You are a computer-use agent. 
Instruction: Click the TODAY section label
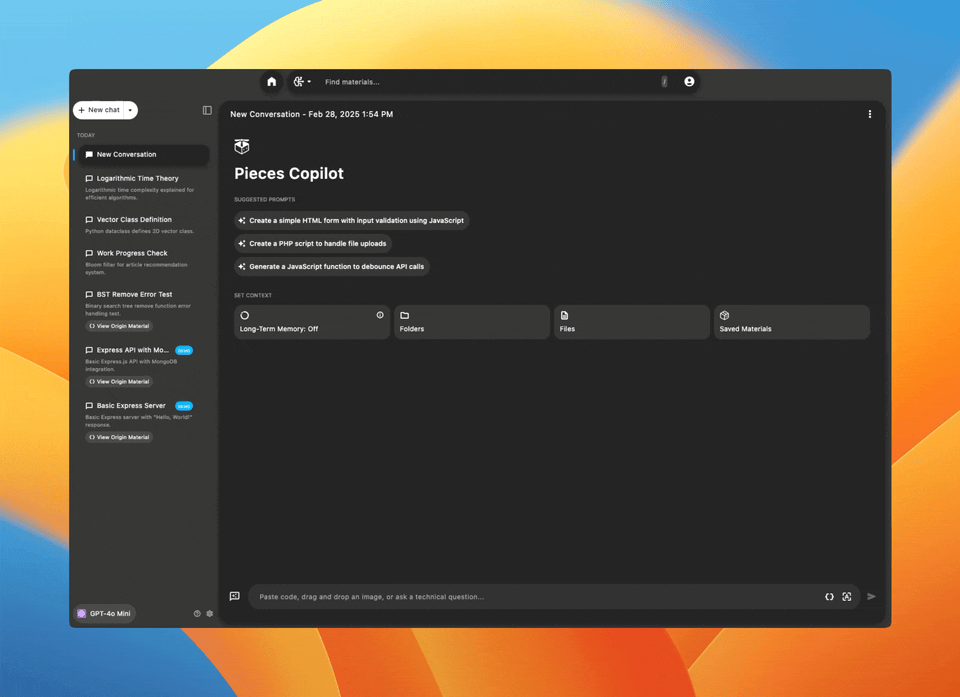point(86,135)
